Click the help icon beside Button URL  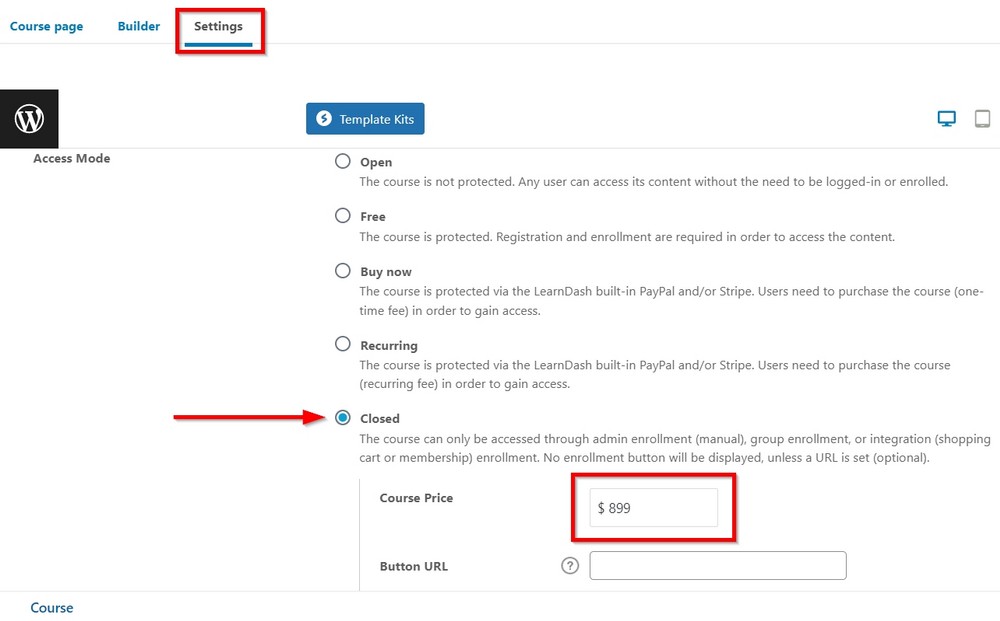click(x=569, y=566)
